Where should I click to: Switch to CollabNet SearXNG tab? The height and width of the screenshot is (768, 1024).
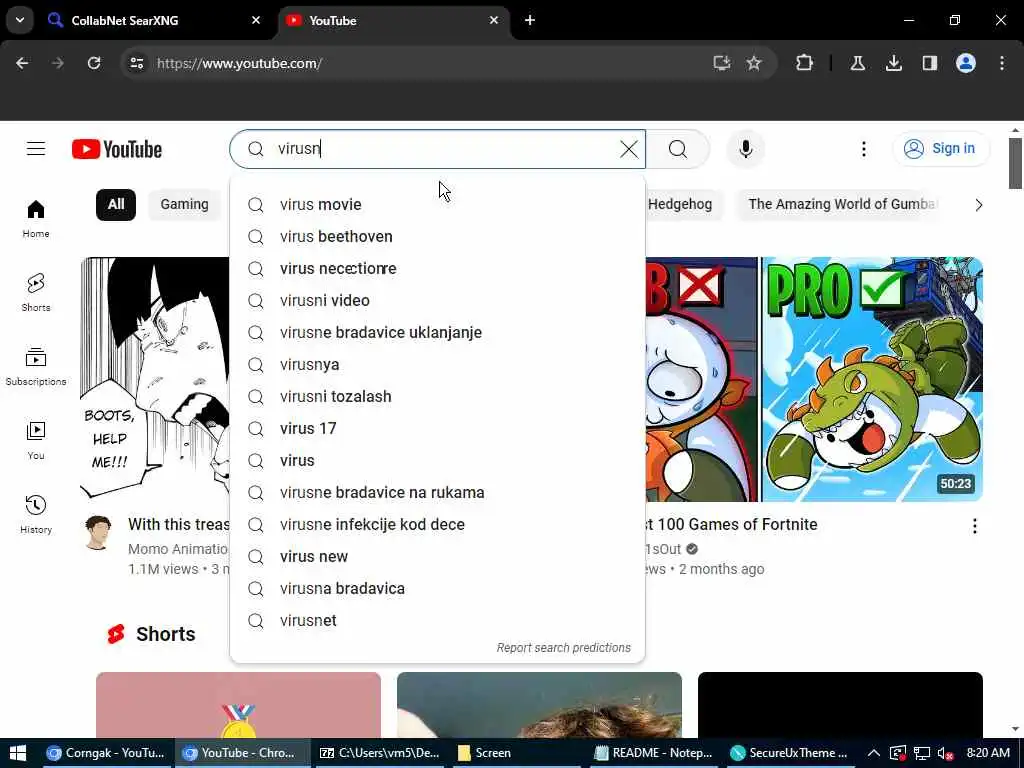(153, 20)
